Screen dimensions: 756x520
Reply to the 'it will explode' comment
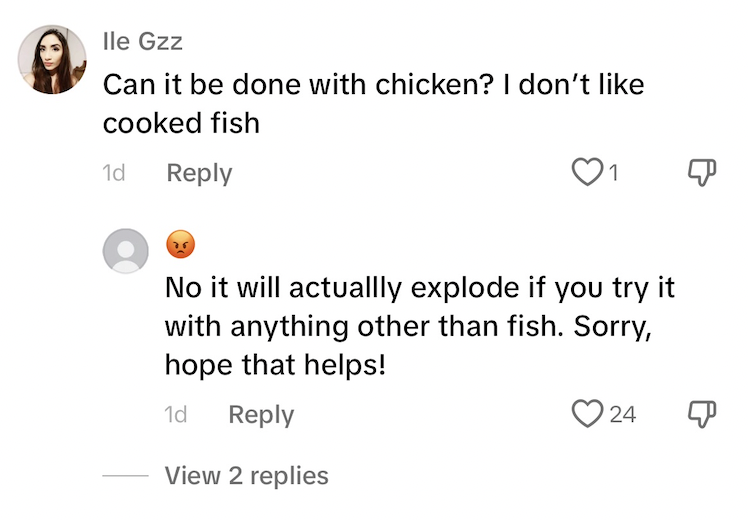point(261,414)
